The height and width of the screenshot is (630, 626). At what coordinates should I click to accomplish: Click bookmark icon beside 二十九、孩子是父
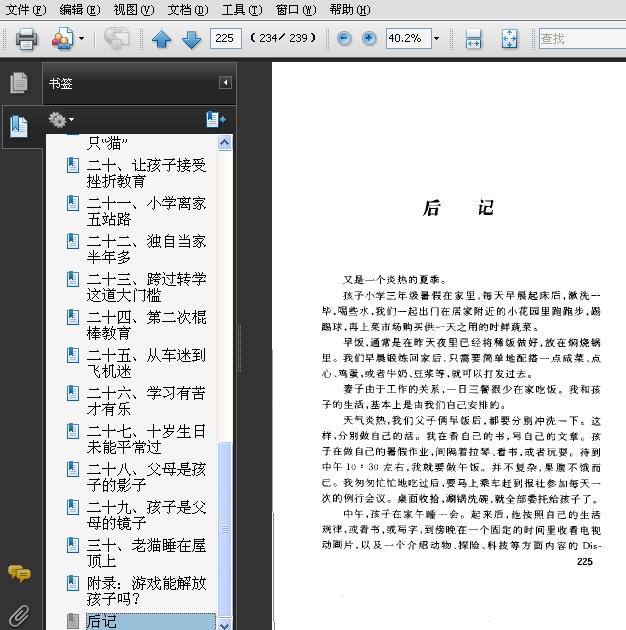tap(73, 507)
